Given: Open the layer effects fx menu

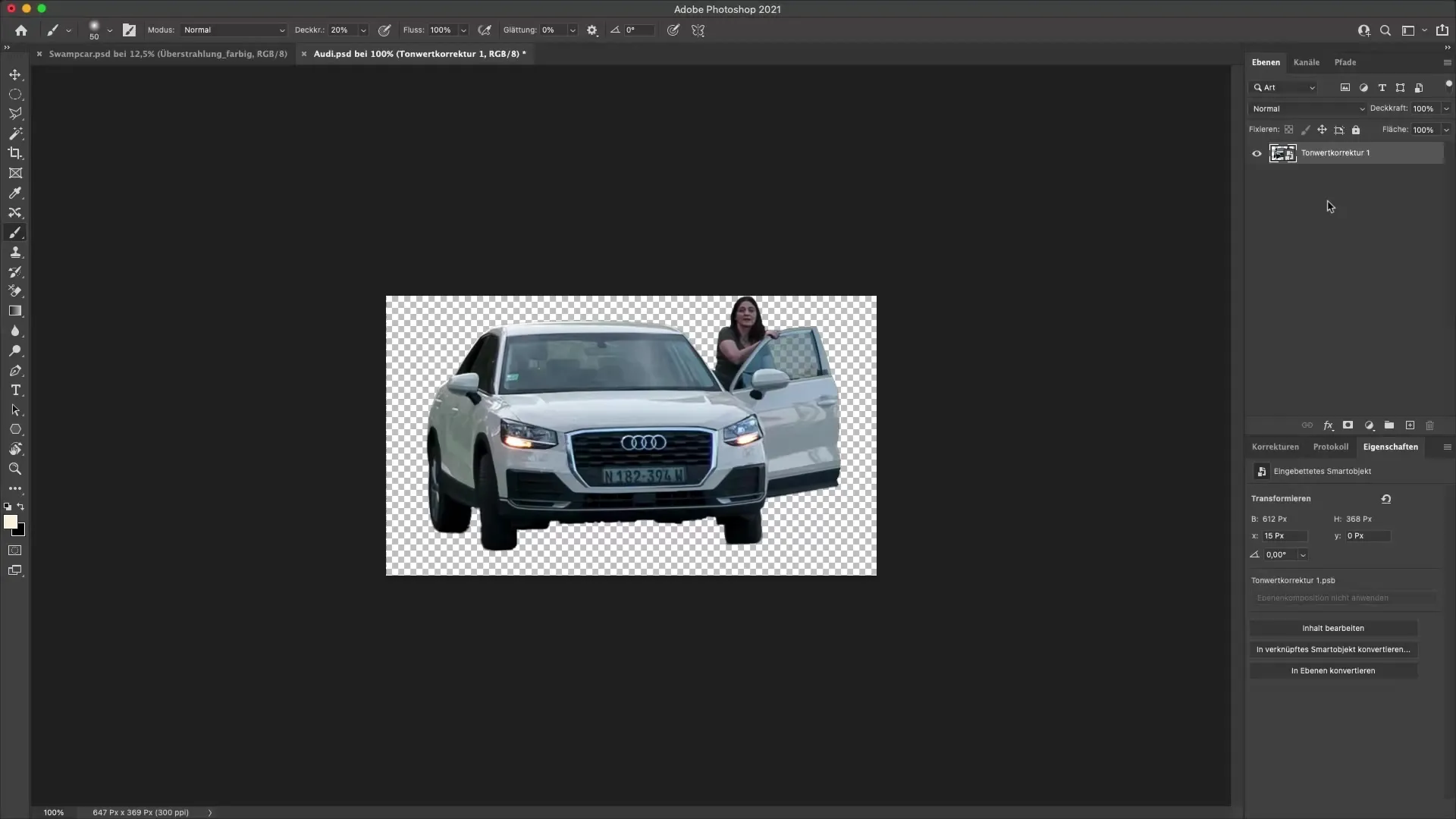Looking at the screenshot, I should (1329, 425).
